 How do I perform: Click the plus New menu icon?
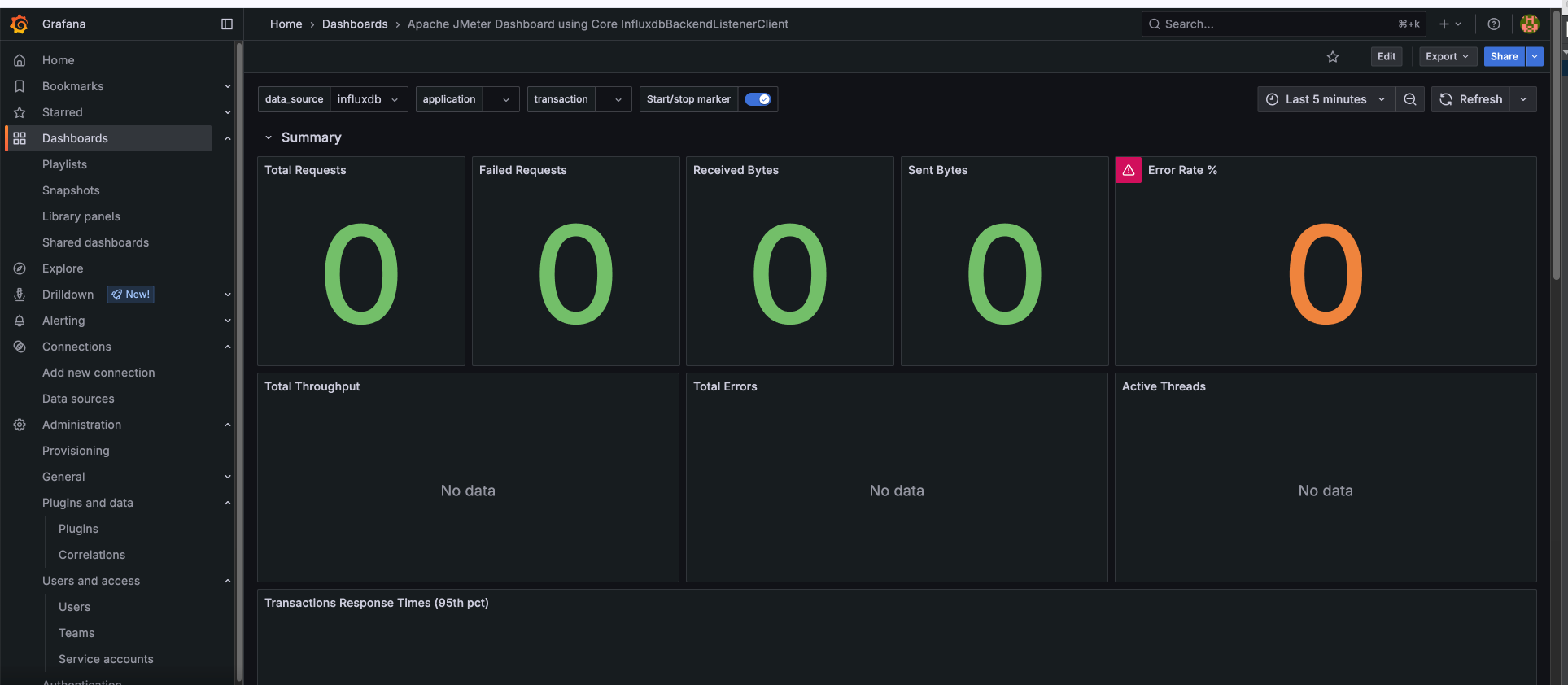coord(1449,24)
